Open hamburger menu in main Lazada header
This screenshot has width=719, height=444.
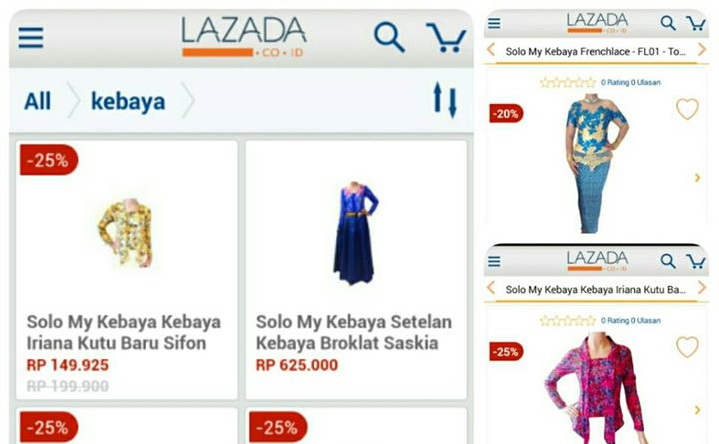[x=31, y=38]
